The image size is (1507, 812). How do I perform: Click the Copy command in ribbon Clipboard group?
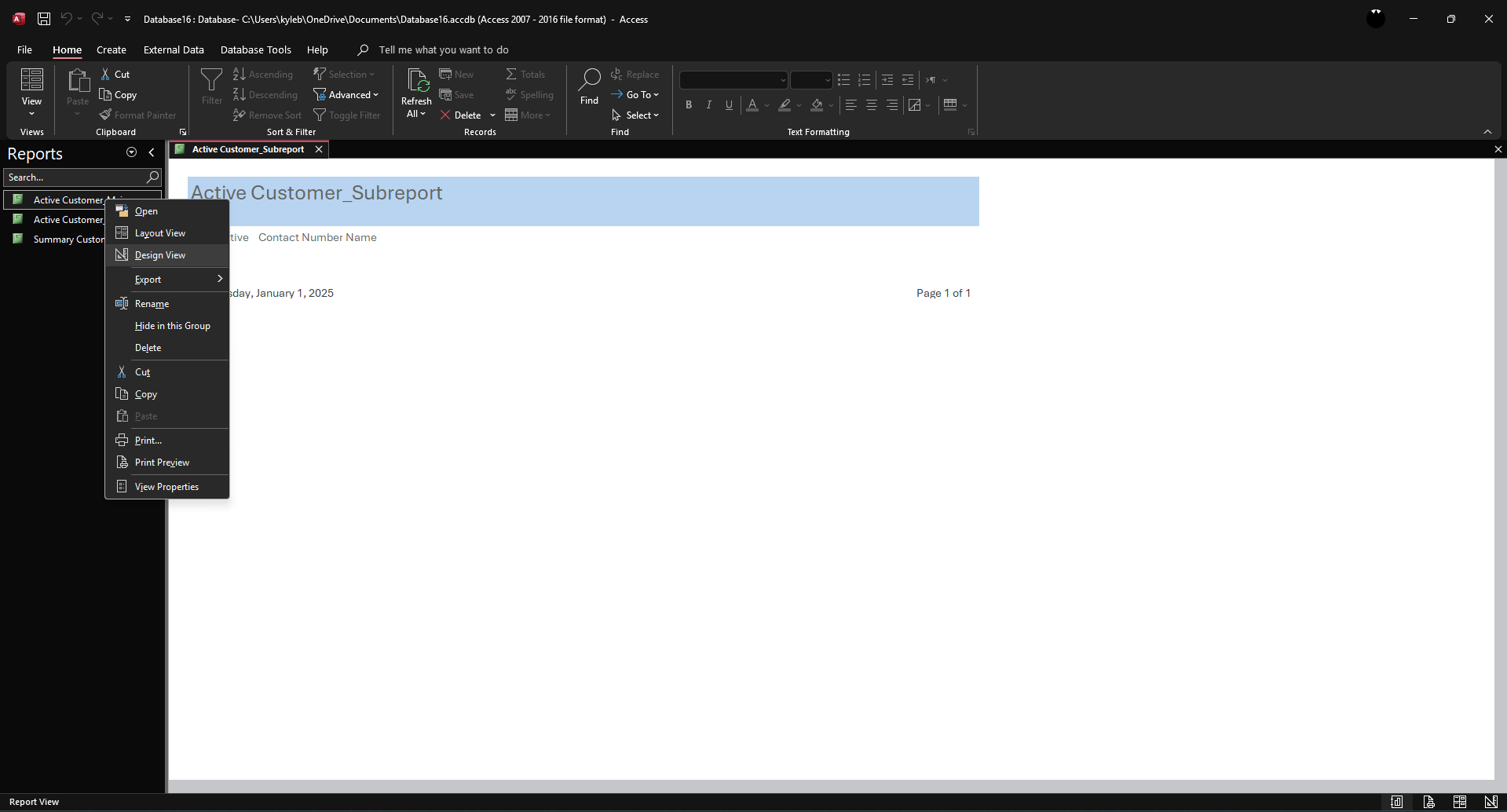tap(118, 95)
